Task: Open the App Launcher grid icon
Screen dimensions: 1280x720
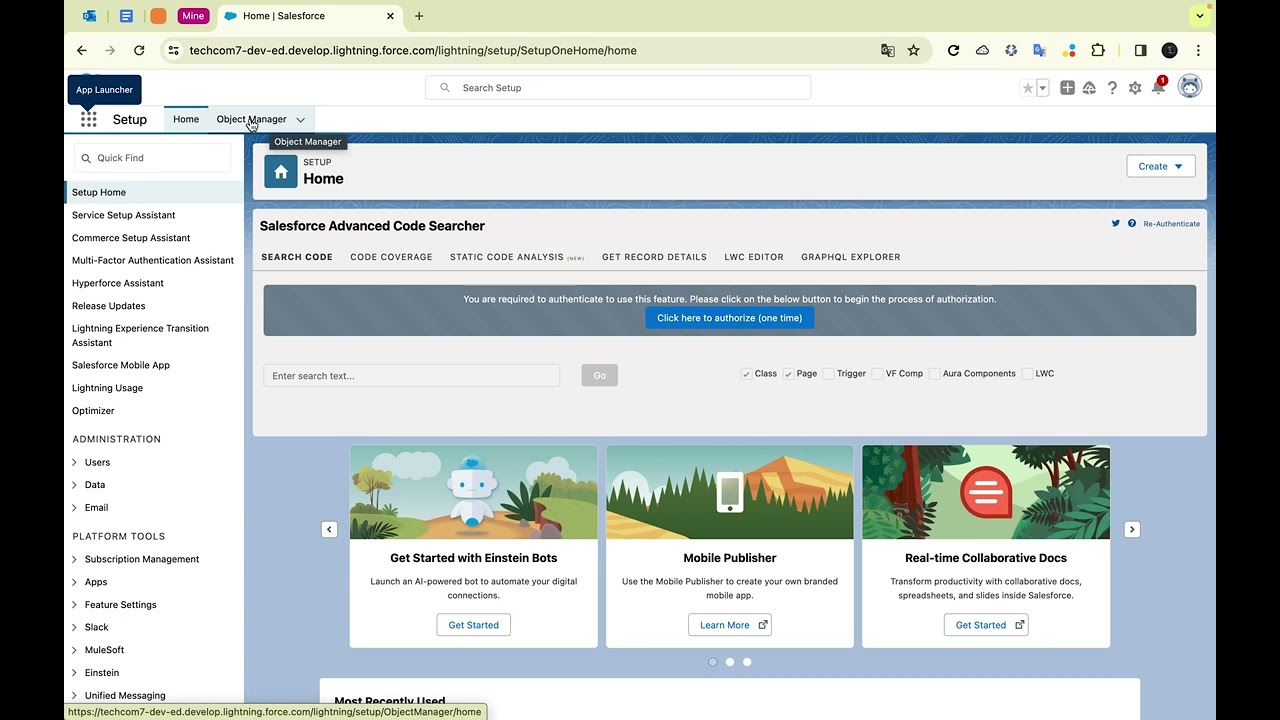Action: (89, 119)
